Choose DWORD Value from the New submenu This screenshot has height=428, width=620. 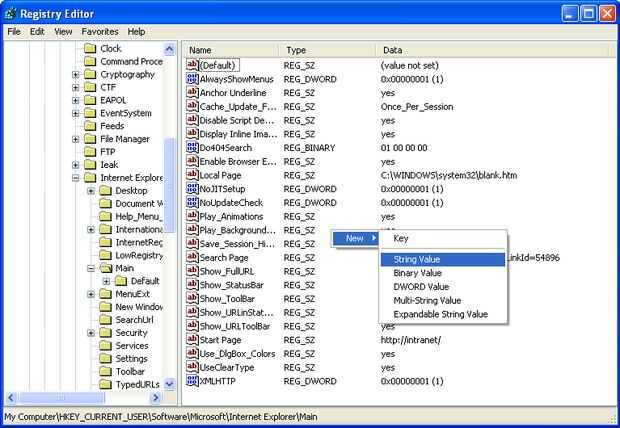pyautogui.click(x=443, y=287)
